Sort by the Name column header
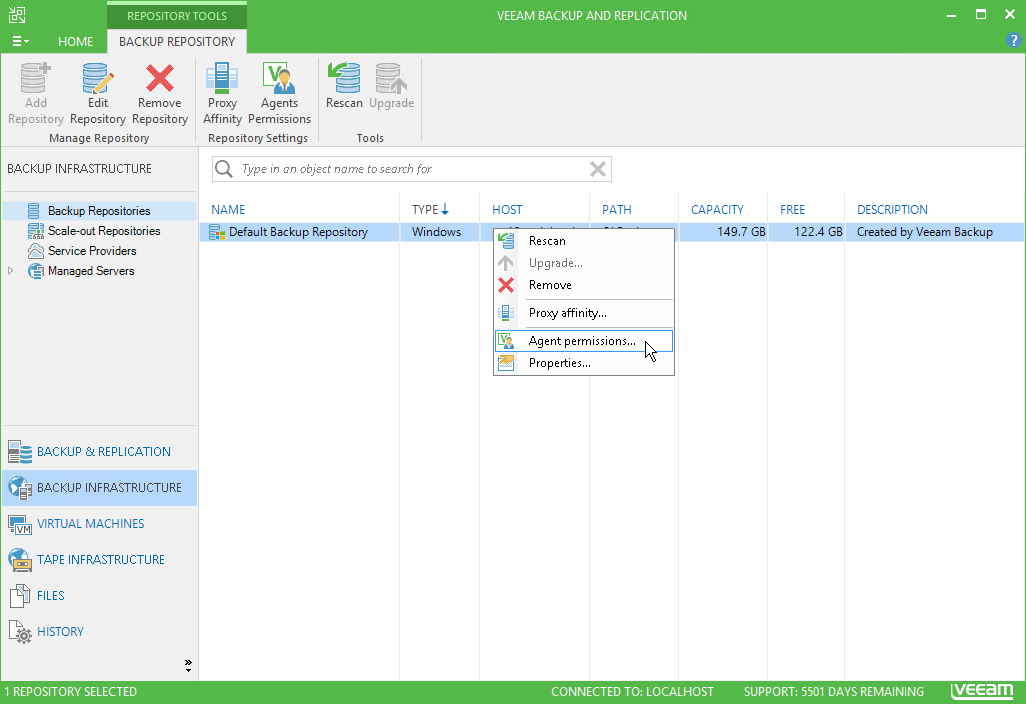Viewport: 1026px width, 704px height. (x=228, y=209)
